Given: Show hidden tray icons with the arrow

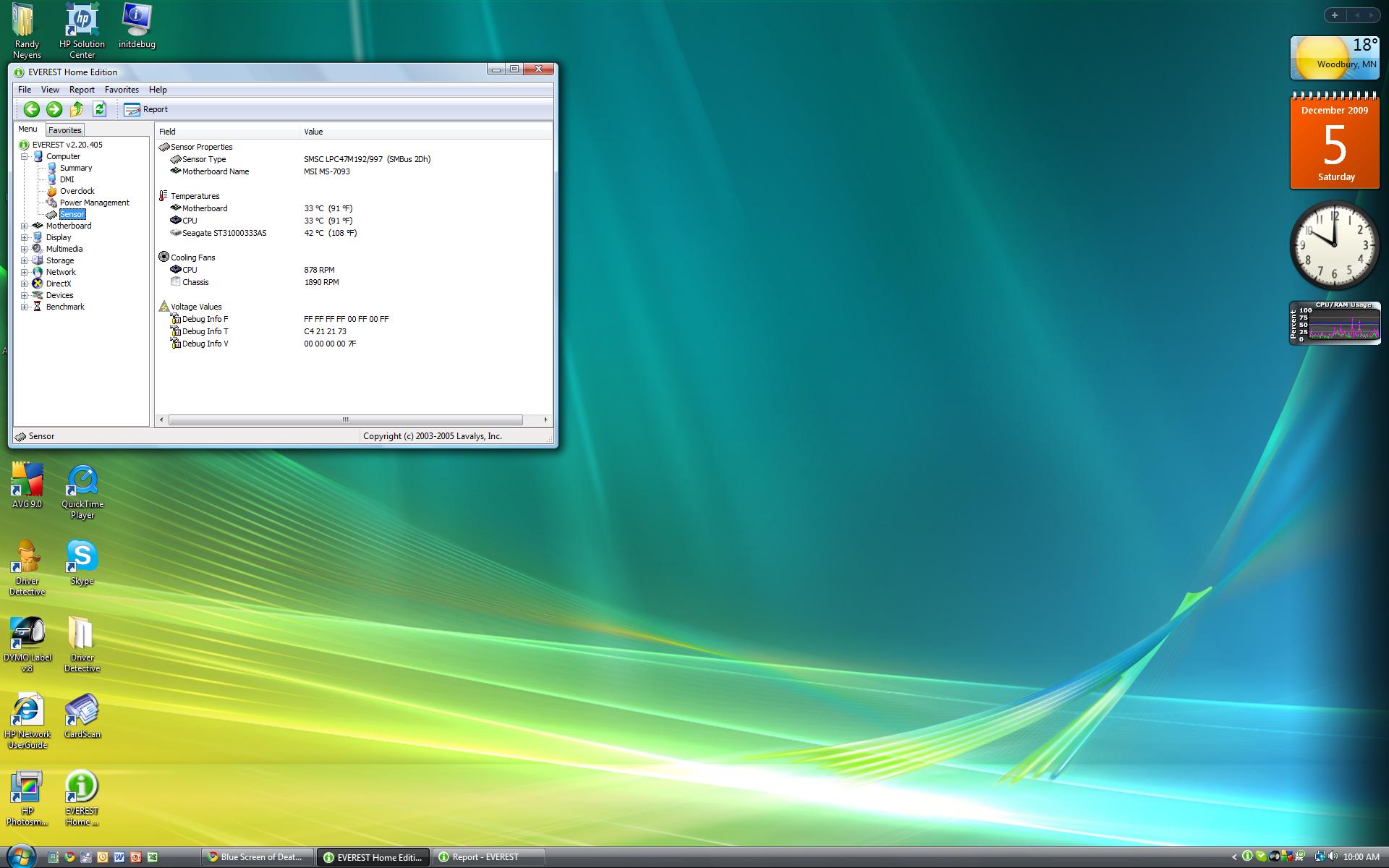Looking at the screenshot, I should [x=1235, y=857].
